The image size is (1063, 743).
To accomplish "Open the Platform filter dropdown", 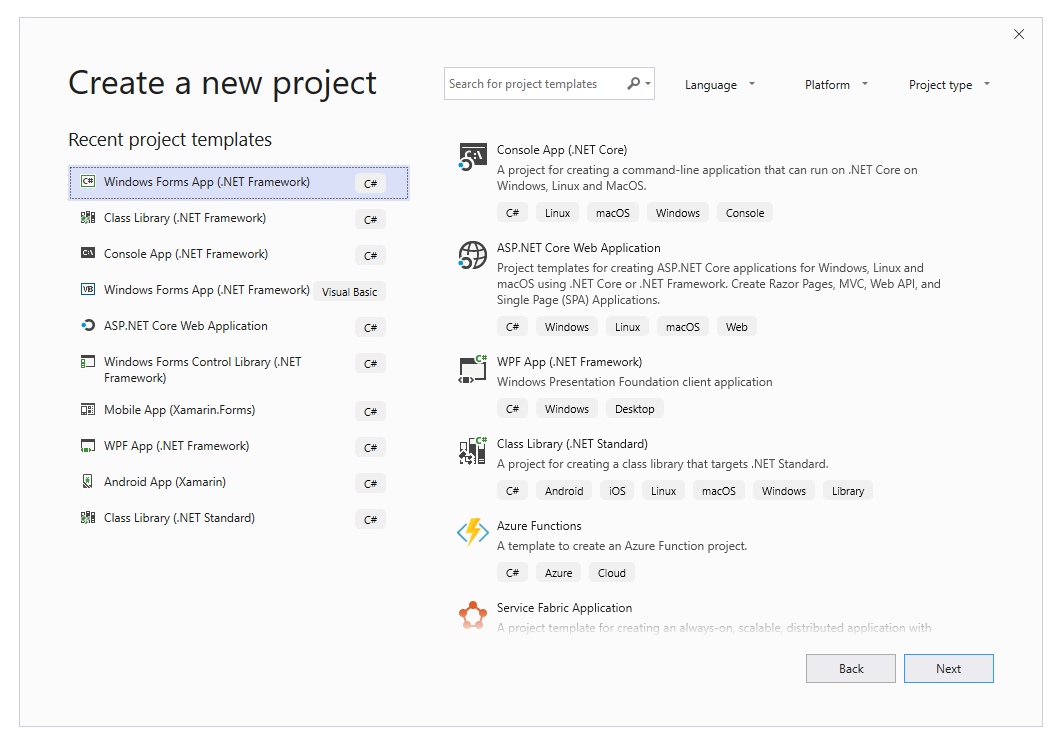I will coord(836,85).
